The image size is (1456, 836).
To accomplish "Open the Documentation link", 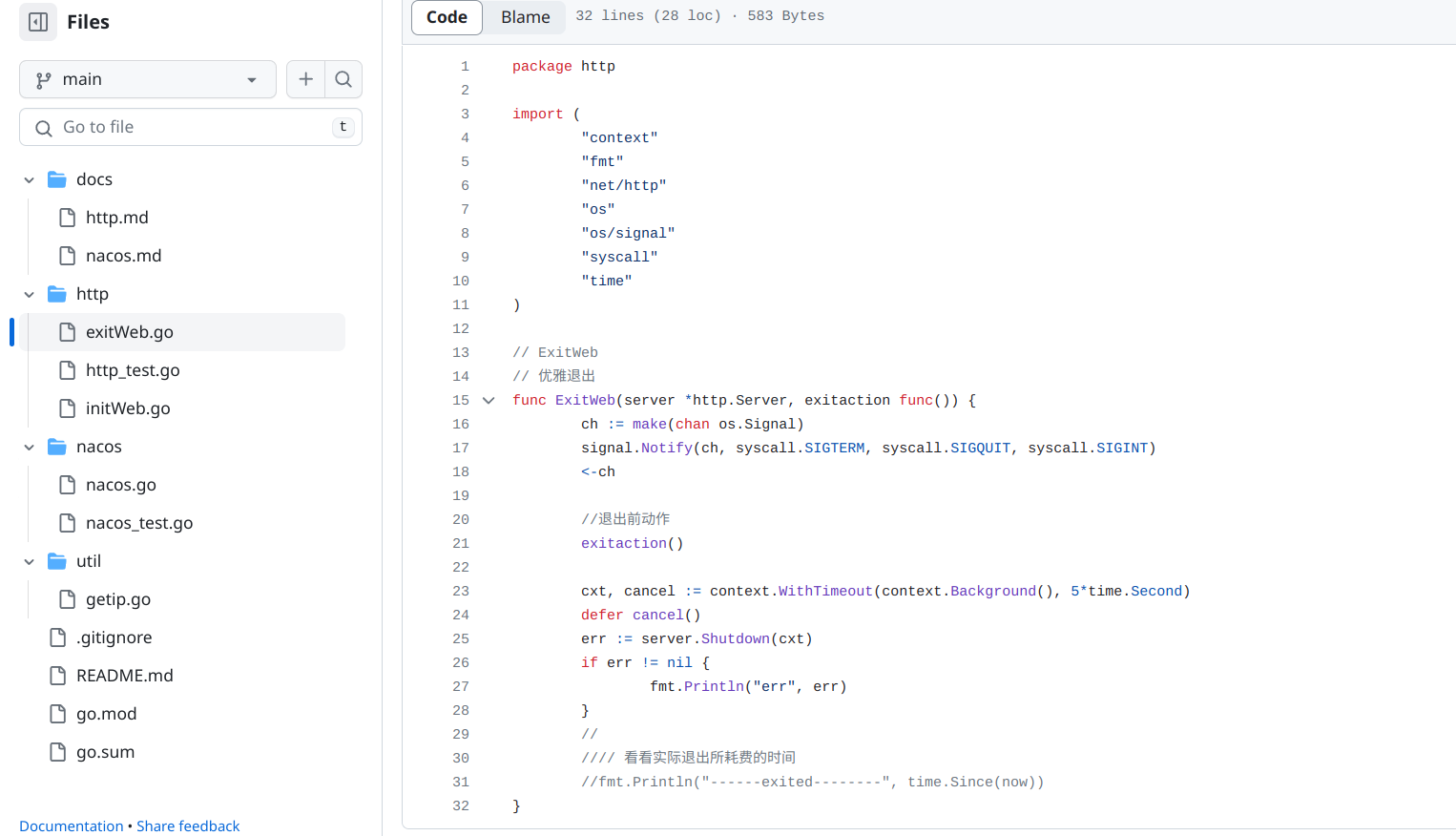I will click(72, 826).
